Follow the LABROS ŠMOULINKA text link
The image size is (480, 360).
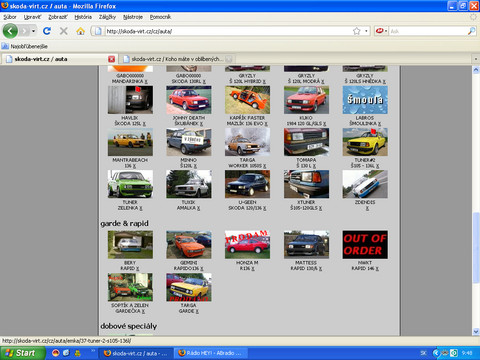pos(365,121)
